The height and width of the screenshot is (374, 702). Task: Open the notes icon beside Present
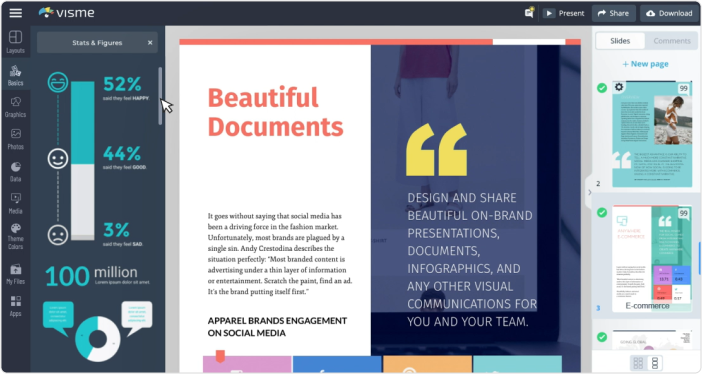(529, 13)
